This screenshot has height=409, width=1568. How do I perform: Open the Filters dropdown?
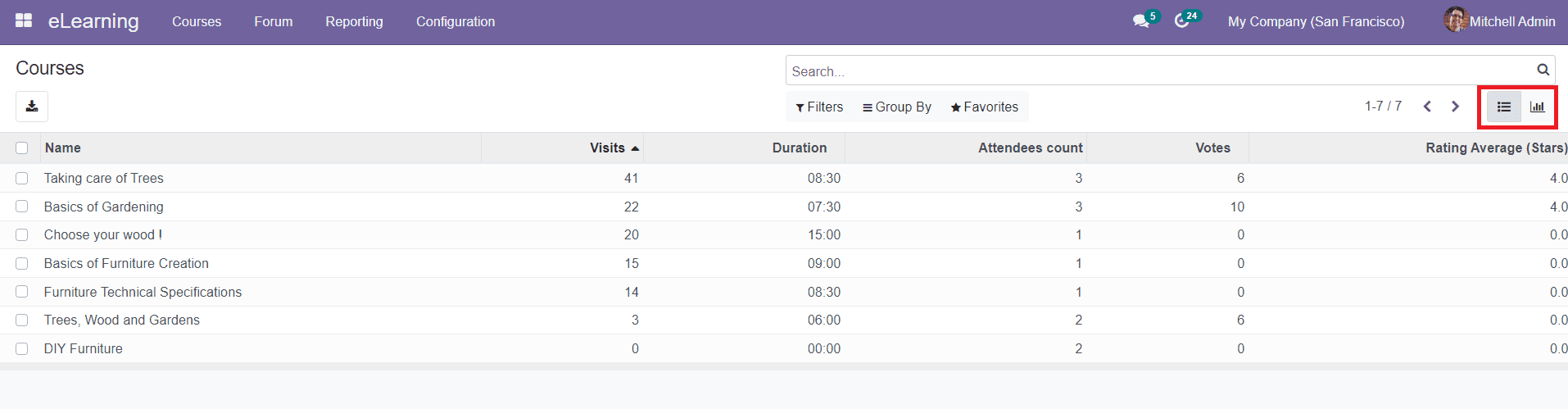tap(819, 107)
